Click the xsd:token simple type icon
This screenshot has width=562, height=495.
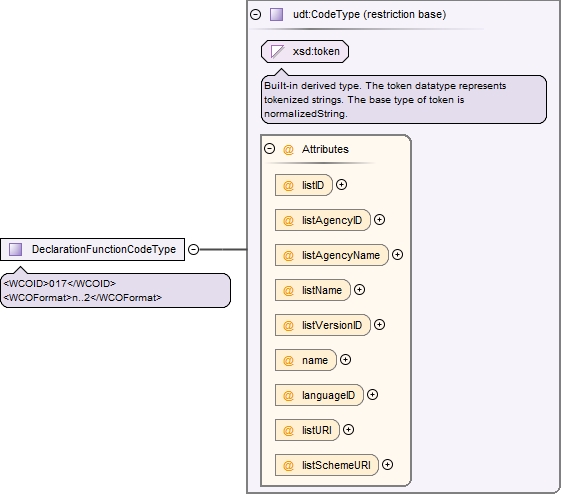click(x=277, y=51)
